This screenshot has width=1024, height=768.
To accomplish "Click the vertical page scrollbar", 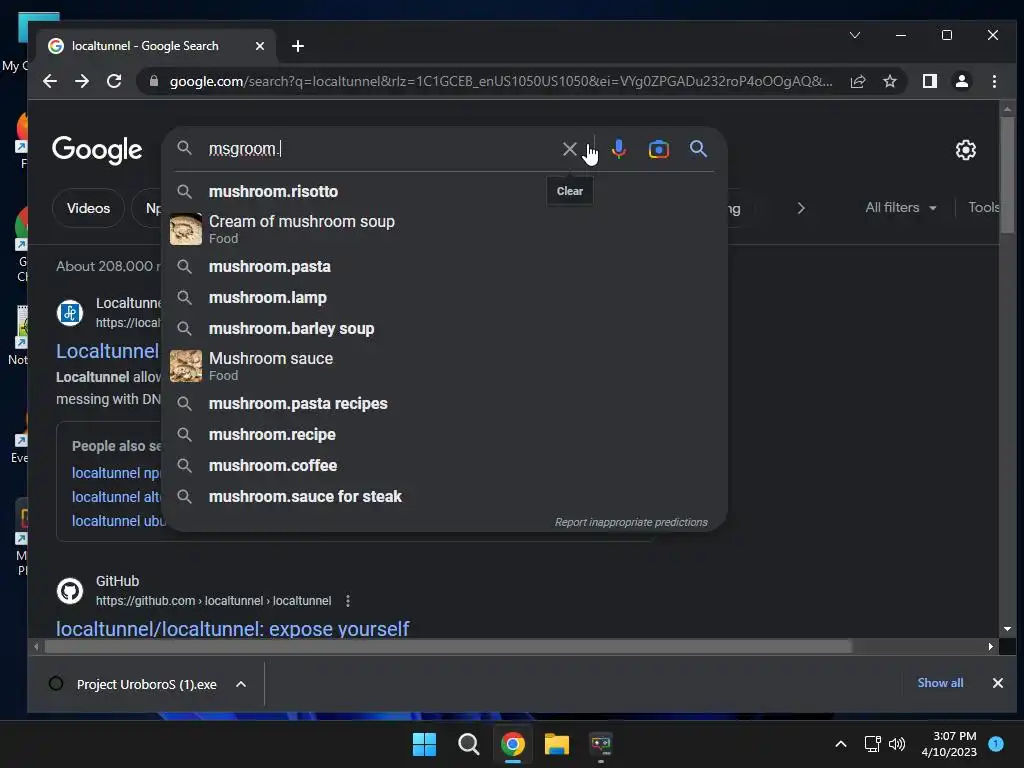I will tap(1007, 174).
